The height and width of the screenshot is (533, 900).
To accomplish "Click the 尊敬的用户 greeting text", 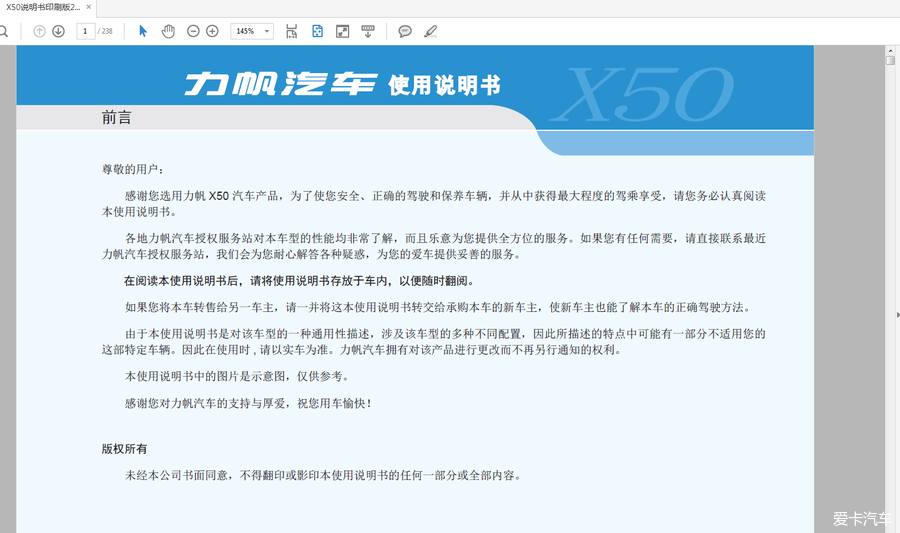I will (x=133, y=169).
